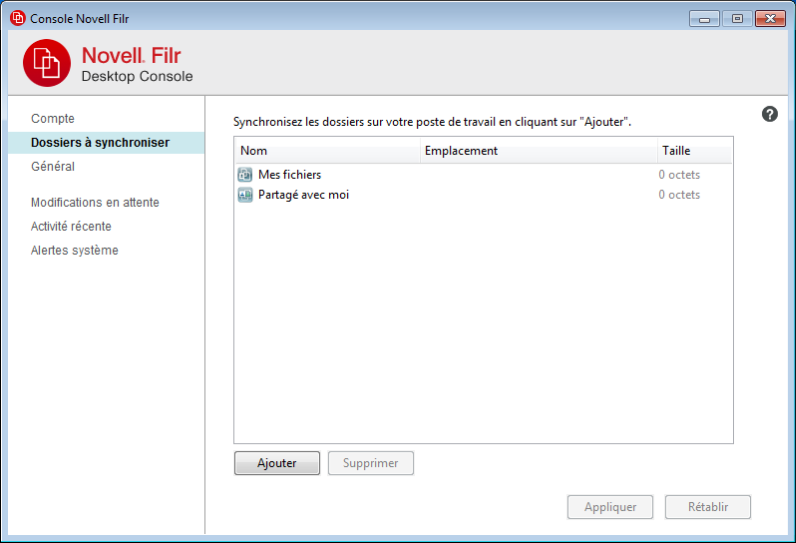Open the Activité récente page
Viewport: 796px width, 543px height.
coord(71,227)
